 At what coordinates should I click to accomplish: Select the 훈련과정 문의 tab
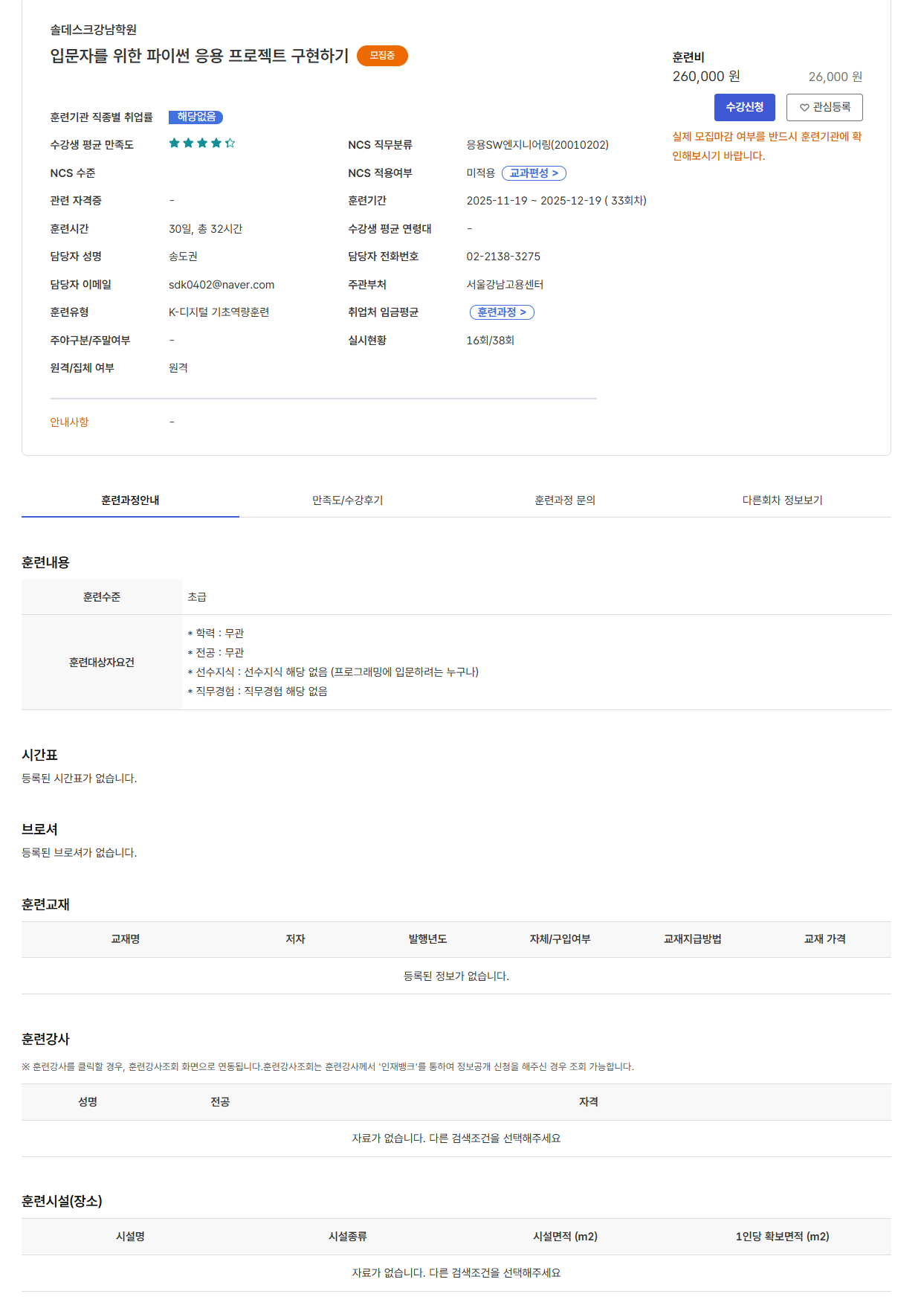(x=565, y=500)
